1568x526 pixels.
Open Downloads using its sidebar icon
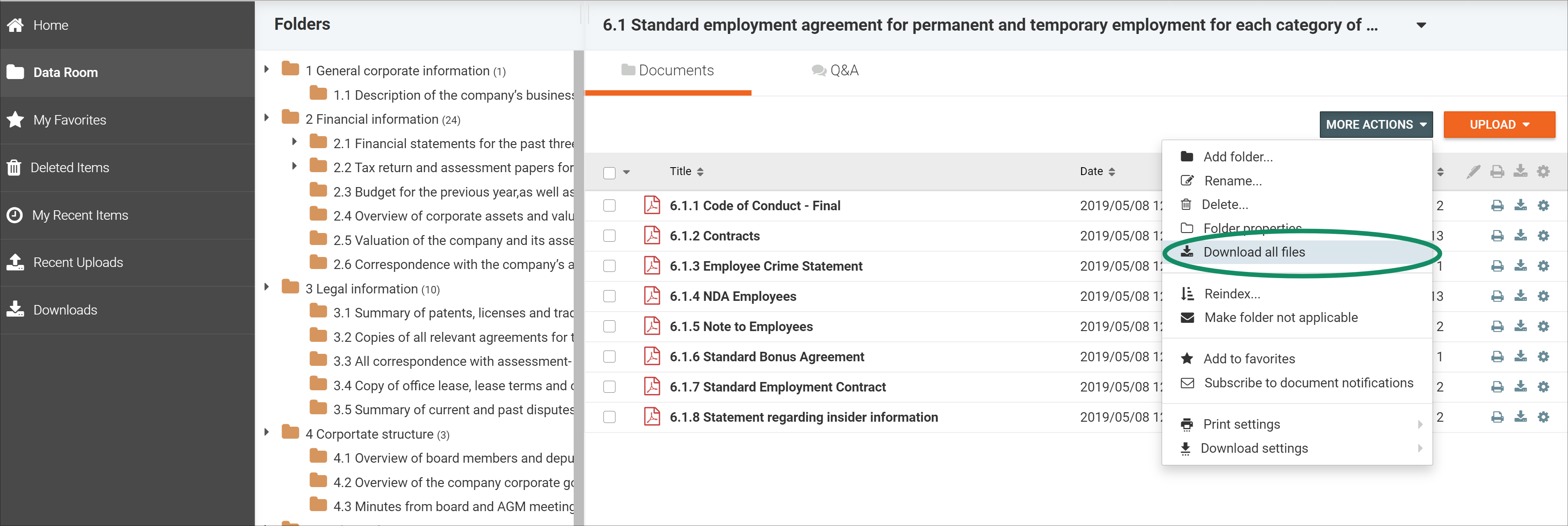click(x=14, y=309)
